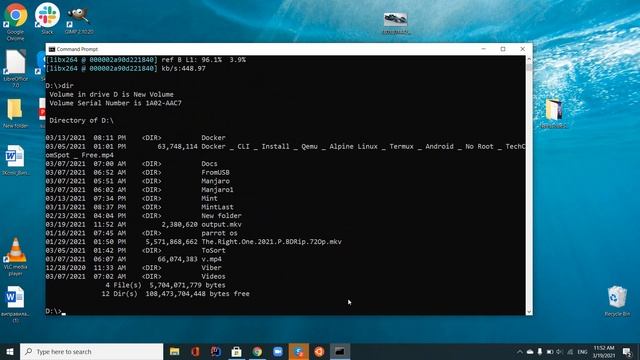Viewport: 640px width, 360px height.
Task: Open the Action Center notifications icon
Action: point(627,352)
